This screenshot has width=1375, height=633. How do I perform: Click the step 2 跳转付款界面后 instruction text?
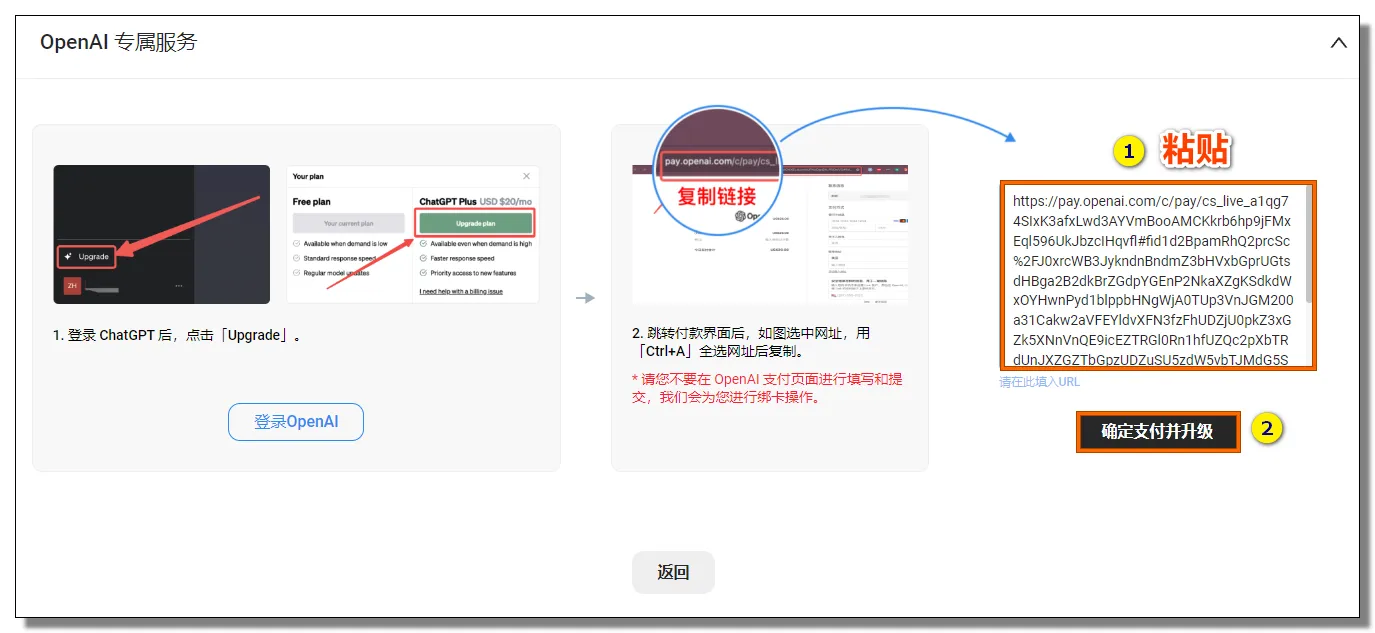(751, 342)
